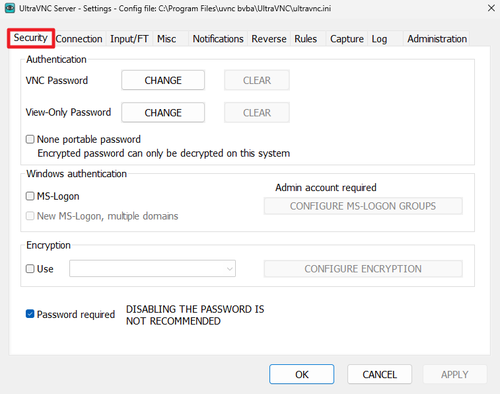Tick the MS-Logon checkbox

click(30, 196)
